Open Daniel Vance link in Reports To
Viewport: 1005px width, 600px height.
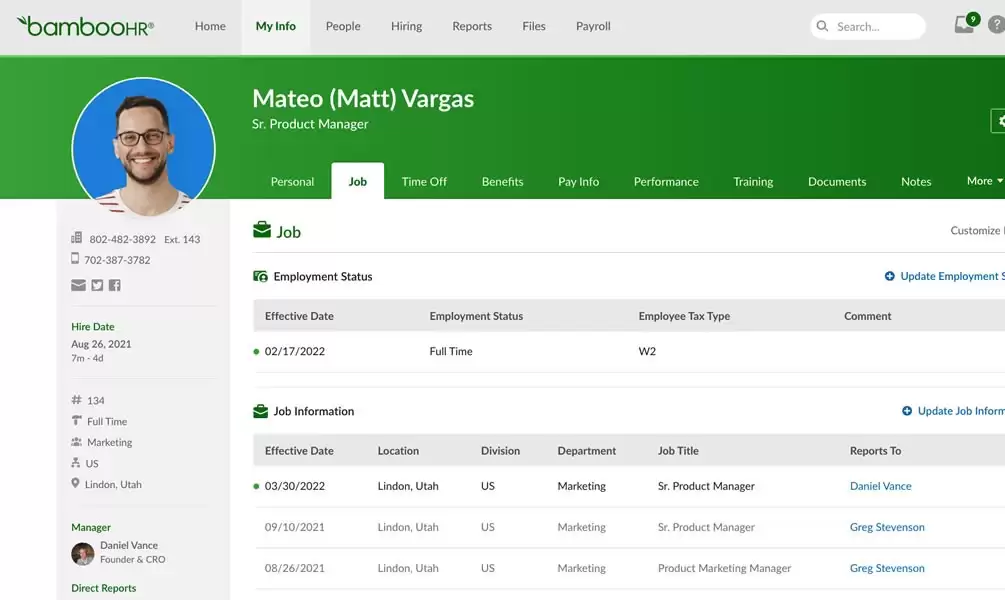click(x=880, y=486)
